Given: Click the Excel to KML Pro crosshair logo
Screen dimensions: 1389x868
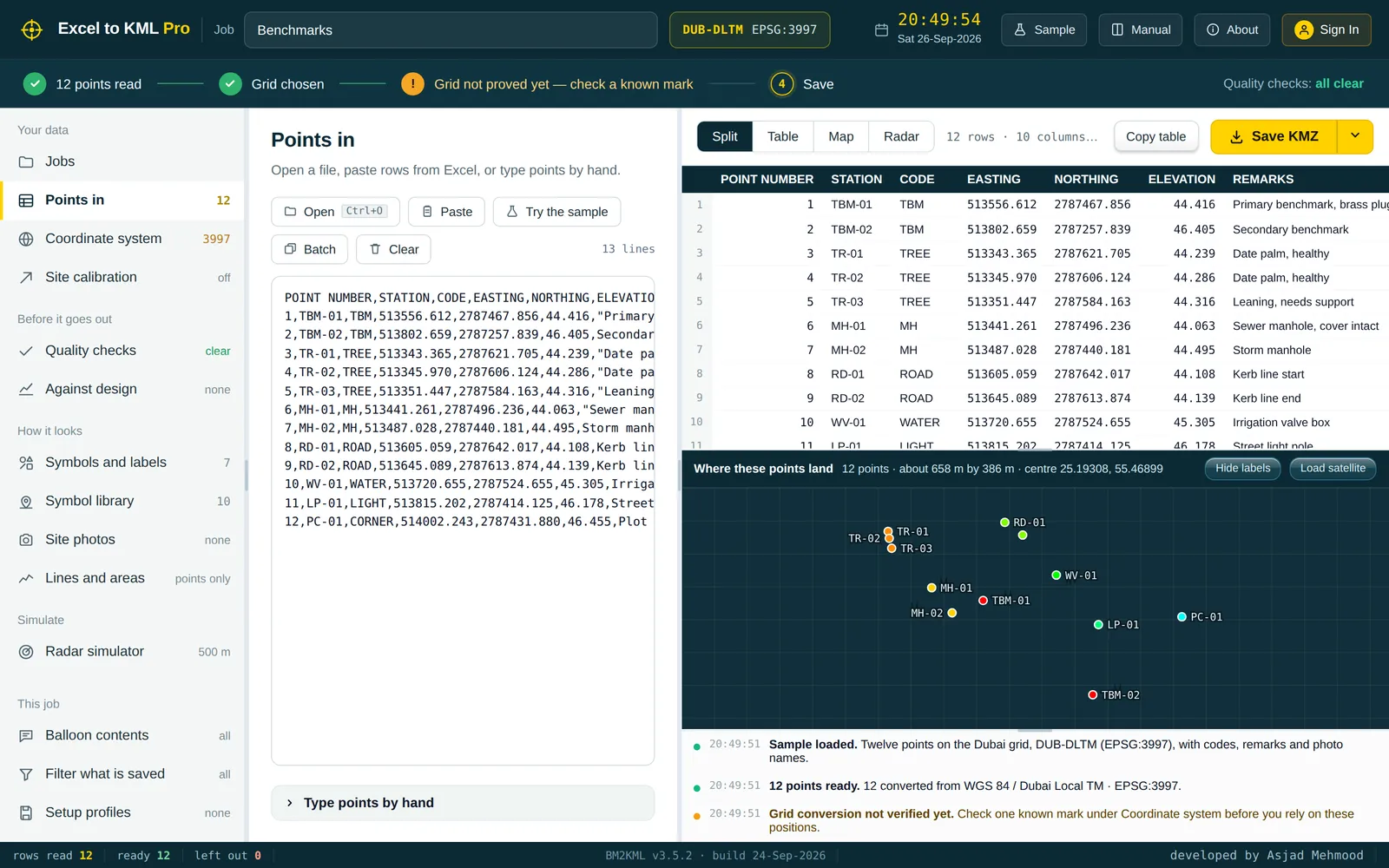Looking at the screenshot, I should (x=32, y=30).
